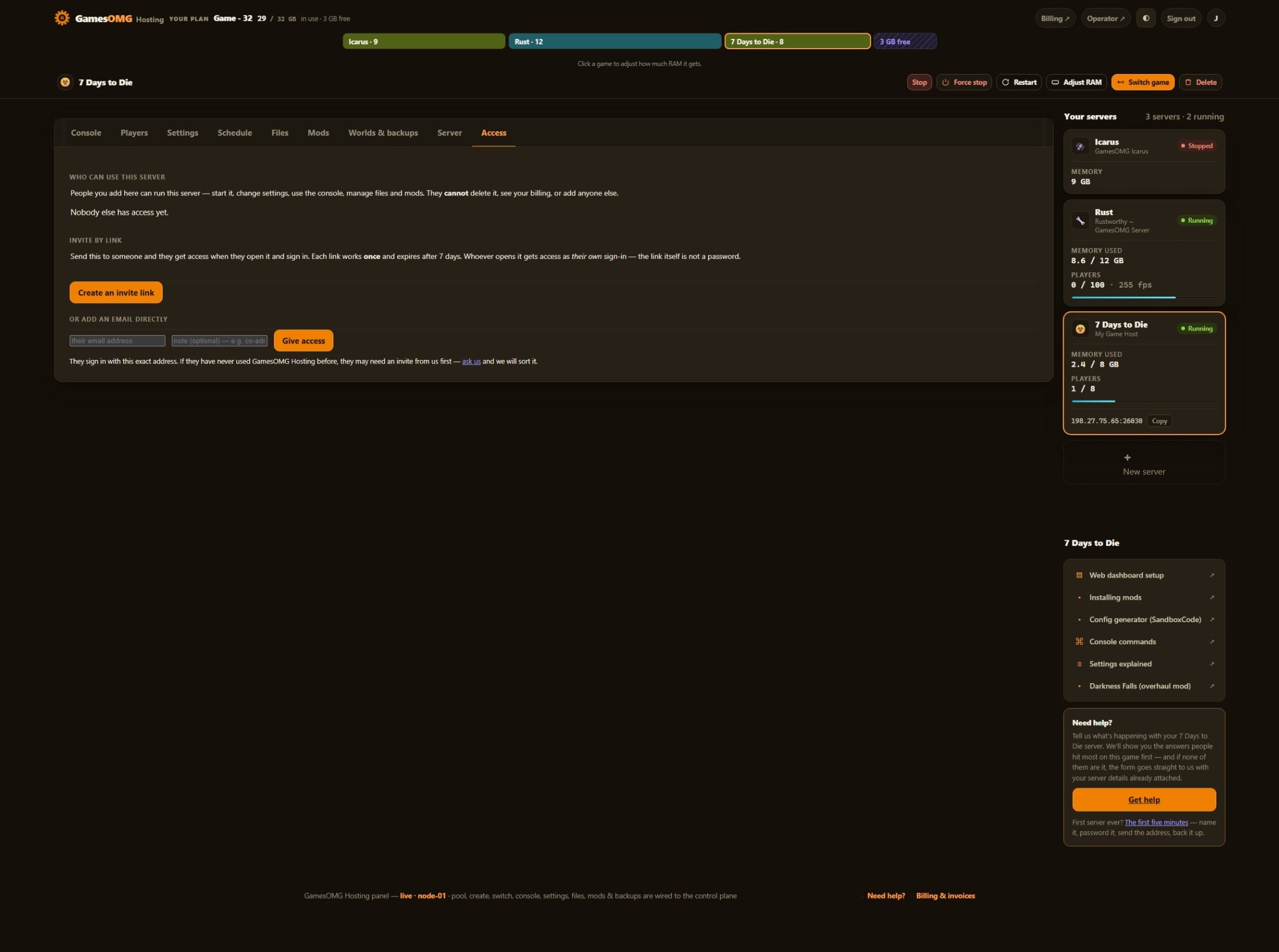The width and height of the screenshot is (1279, 952).
Task: Click the plus icon above New server
Action: (x=1128, y=458)
